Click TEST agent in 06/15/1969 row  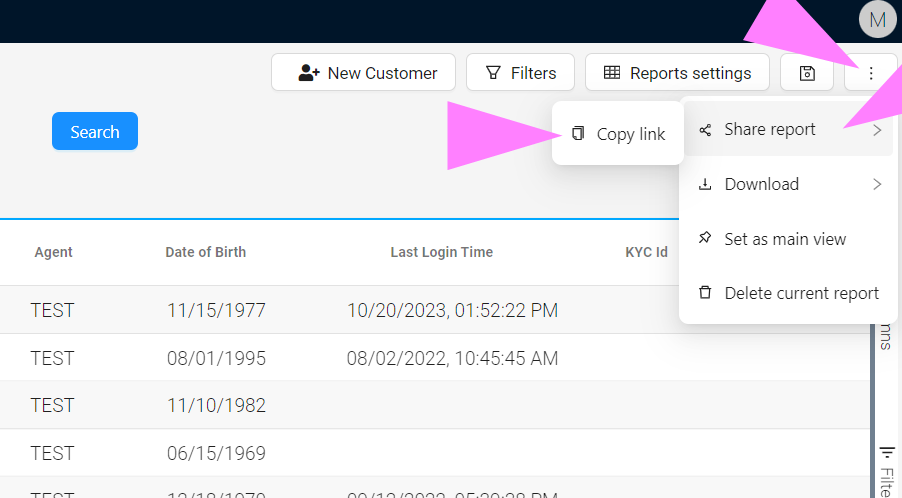[52, 453]
